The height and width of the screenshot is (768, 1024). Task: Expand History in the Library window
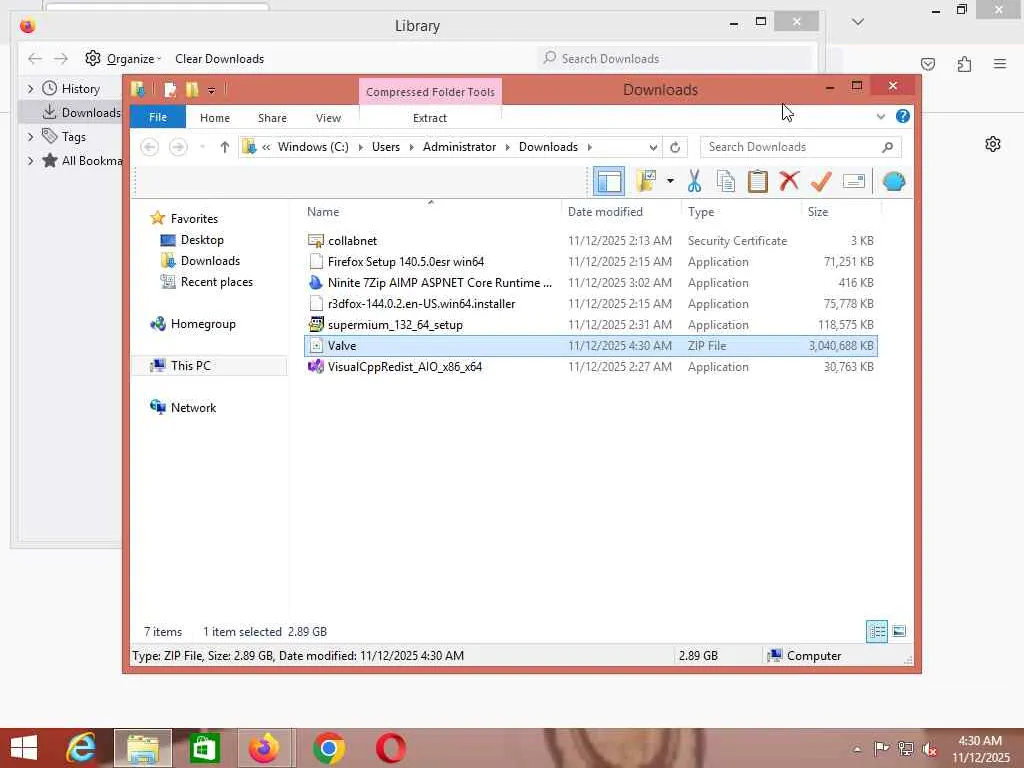coord(31,88)
